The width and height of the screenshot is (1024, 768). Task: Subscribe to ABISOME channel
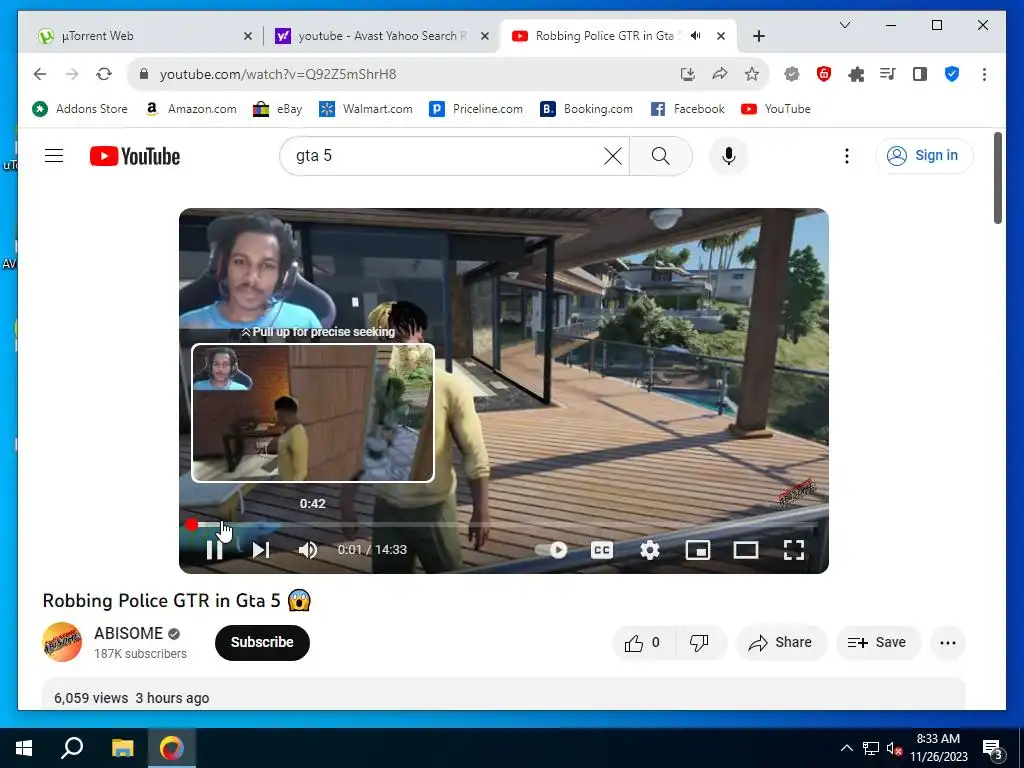(262, 643)
